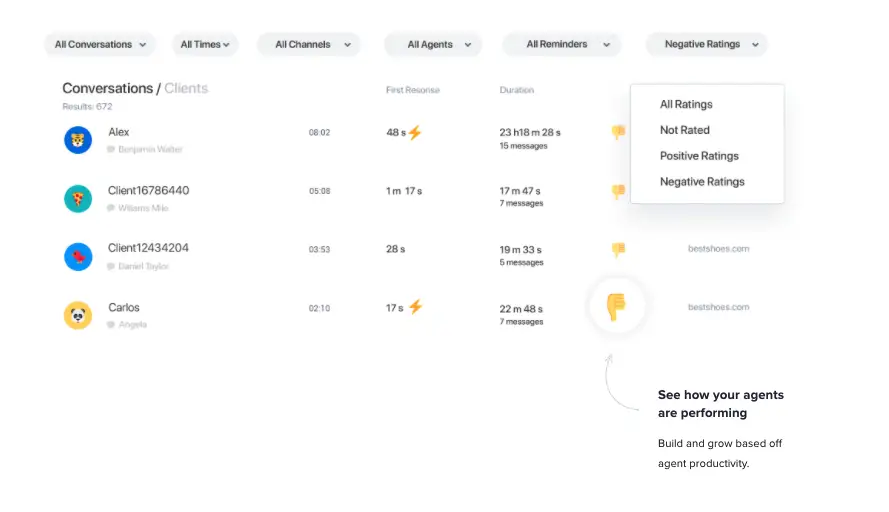Collapse the Negative Ratings filter dropdown
Screen dimensions: 889x512
tap(707, 45)
